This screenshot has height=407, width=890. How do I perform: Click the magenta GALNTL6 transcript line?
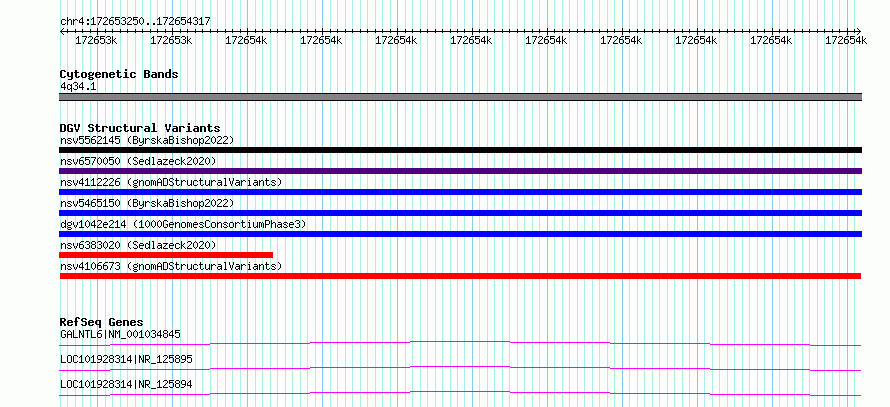click(460, 343)
